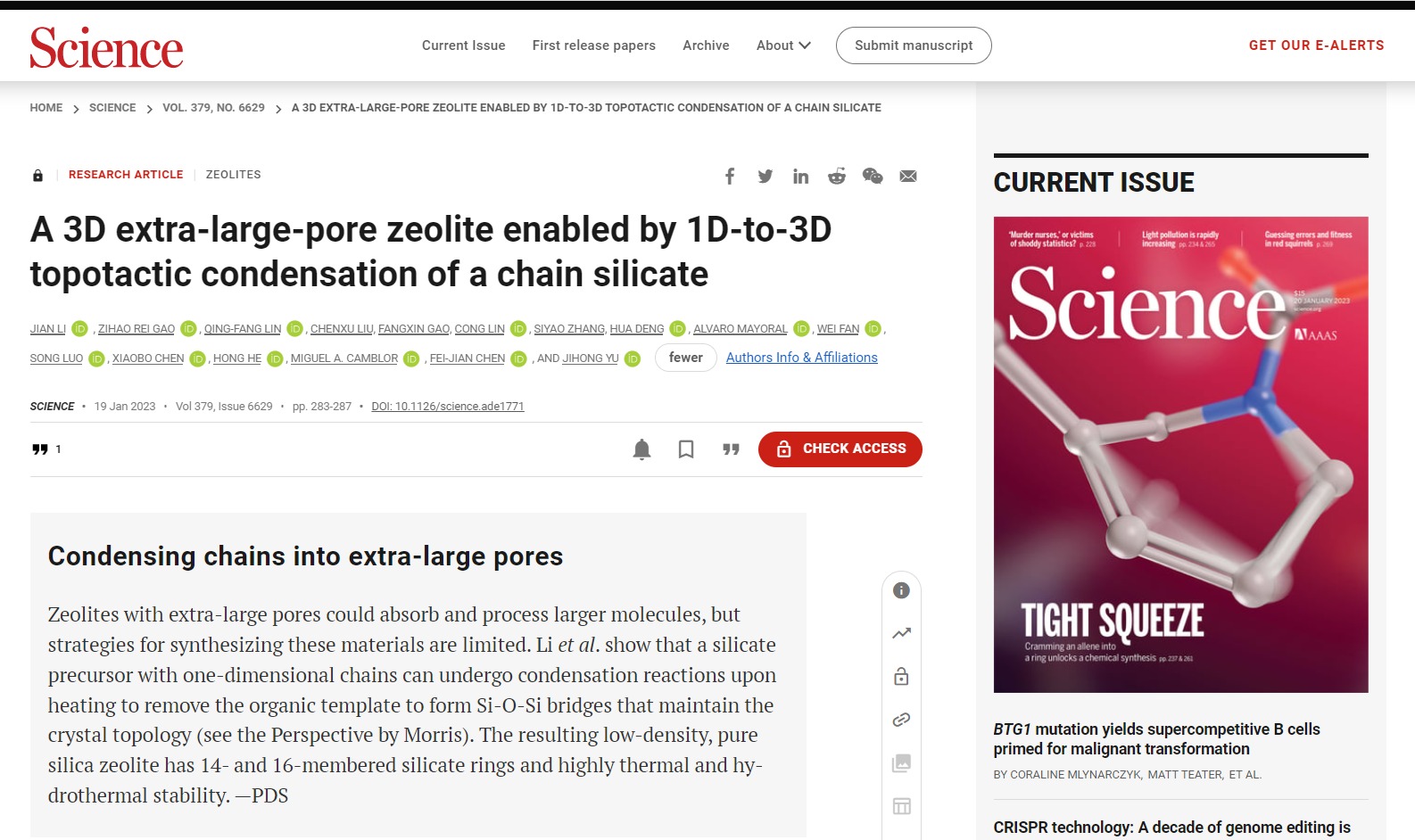Email this article using envelope icon
This screenshot has width=1415, height=840.
(x=908, y=176)
